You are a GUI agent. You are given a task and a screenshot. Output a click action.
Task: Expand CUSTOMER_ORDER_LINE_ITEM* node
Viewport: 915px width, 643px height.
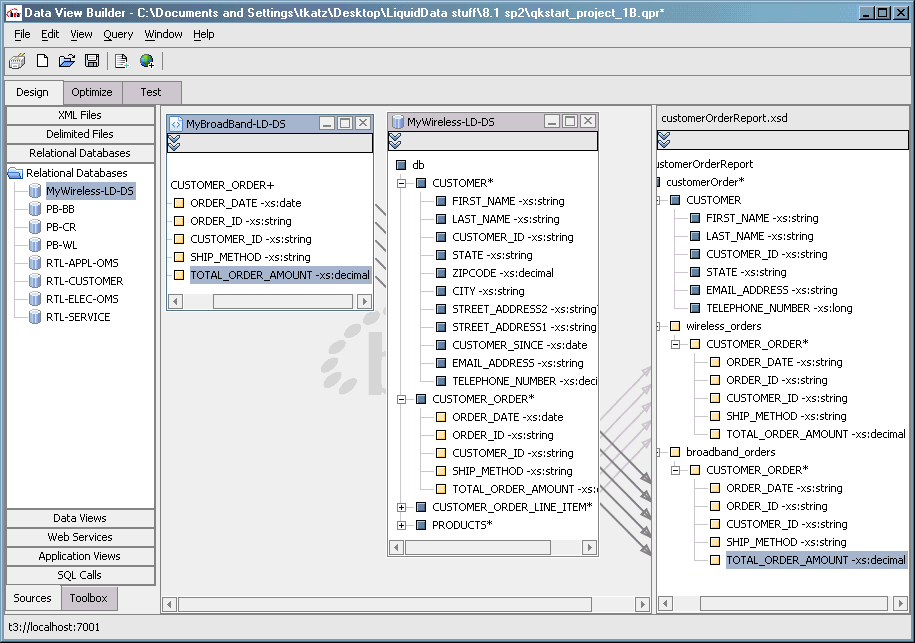(x=401, y=507)
